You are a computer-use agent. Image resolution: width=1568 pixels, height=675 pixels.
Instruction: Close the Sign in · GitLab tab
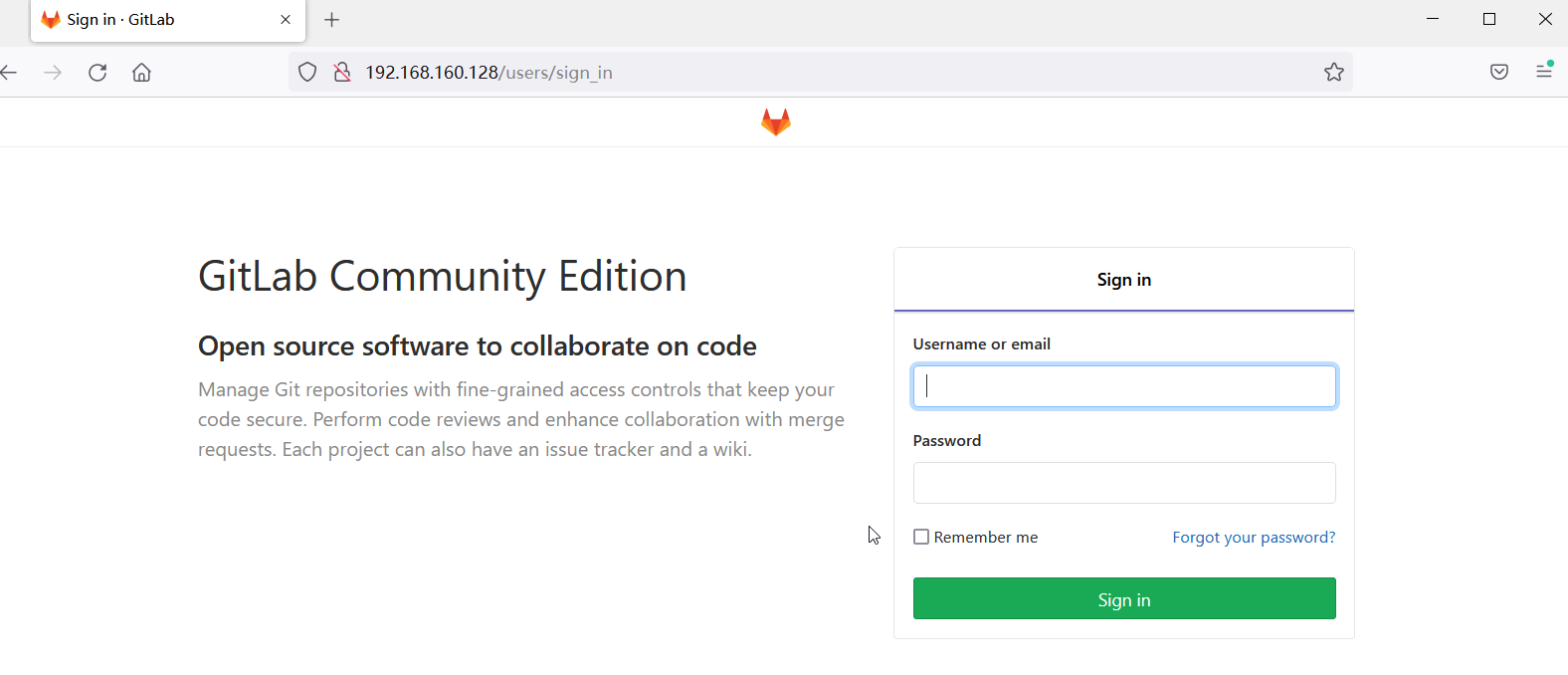point(286,20)
